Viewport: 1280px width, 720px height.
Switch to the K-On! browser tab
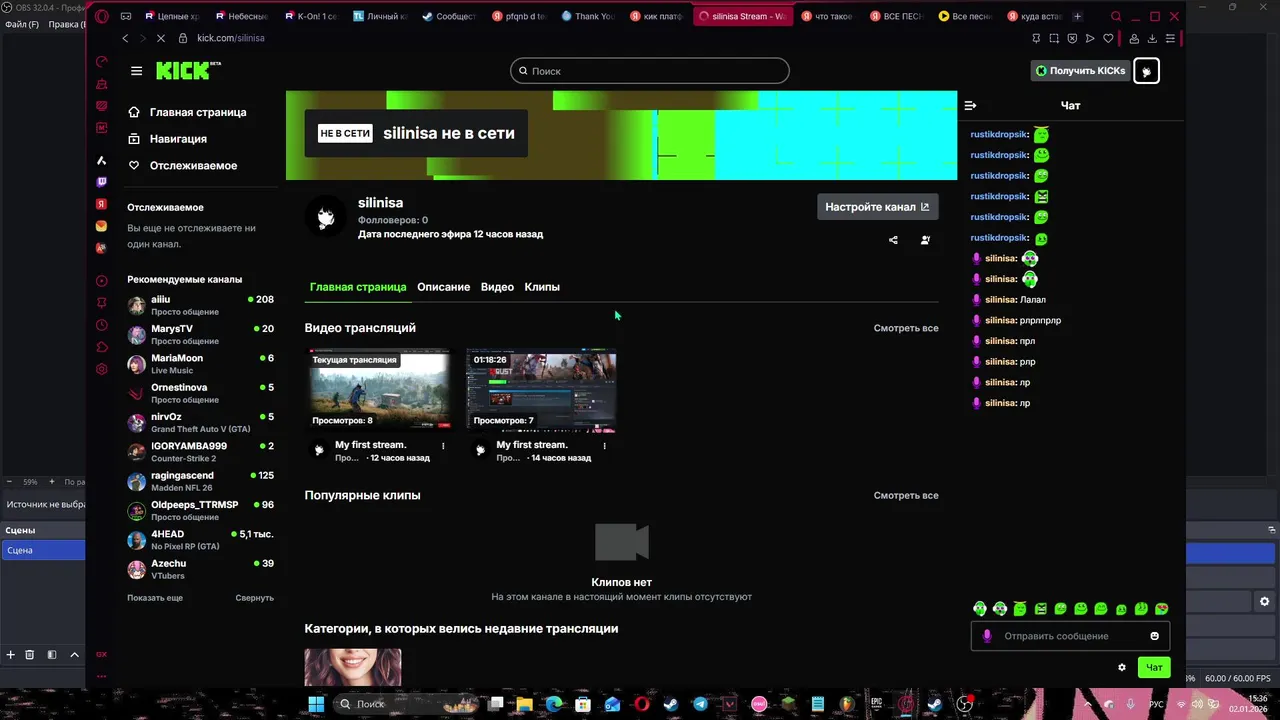[x=311, y=16]
